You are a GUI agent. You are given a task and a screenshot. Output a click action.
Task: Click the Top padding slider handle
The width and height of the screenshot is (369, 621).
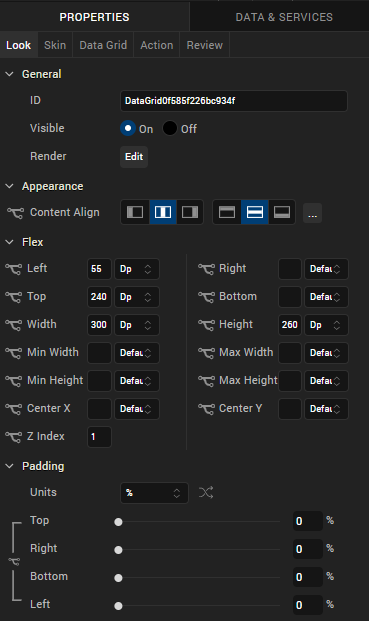point(118,522)
